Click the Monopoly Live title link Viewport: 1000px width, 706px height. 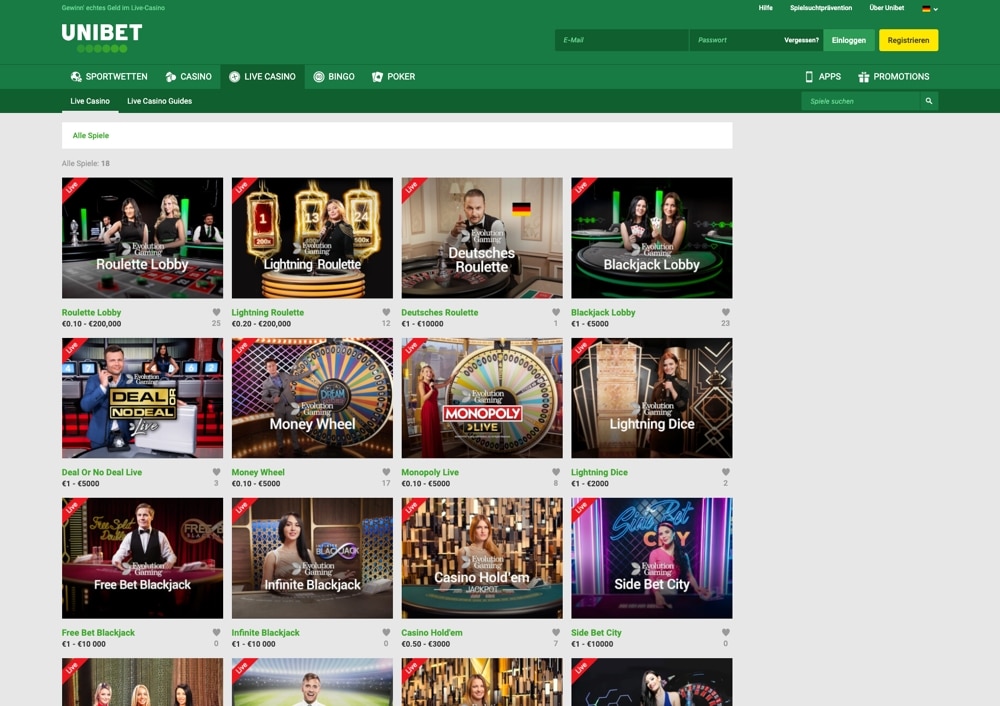click(x=430, y=473)
